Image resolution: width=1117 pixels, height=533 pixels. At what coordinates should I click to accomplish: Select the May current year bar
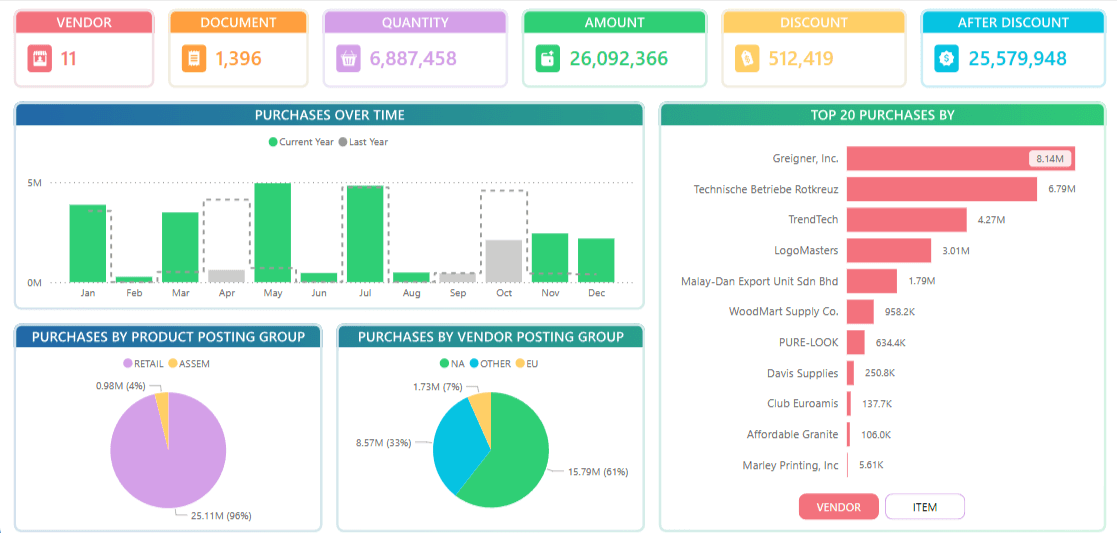point(273,233)
